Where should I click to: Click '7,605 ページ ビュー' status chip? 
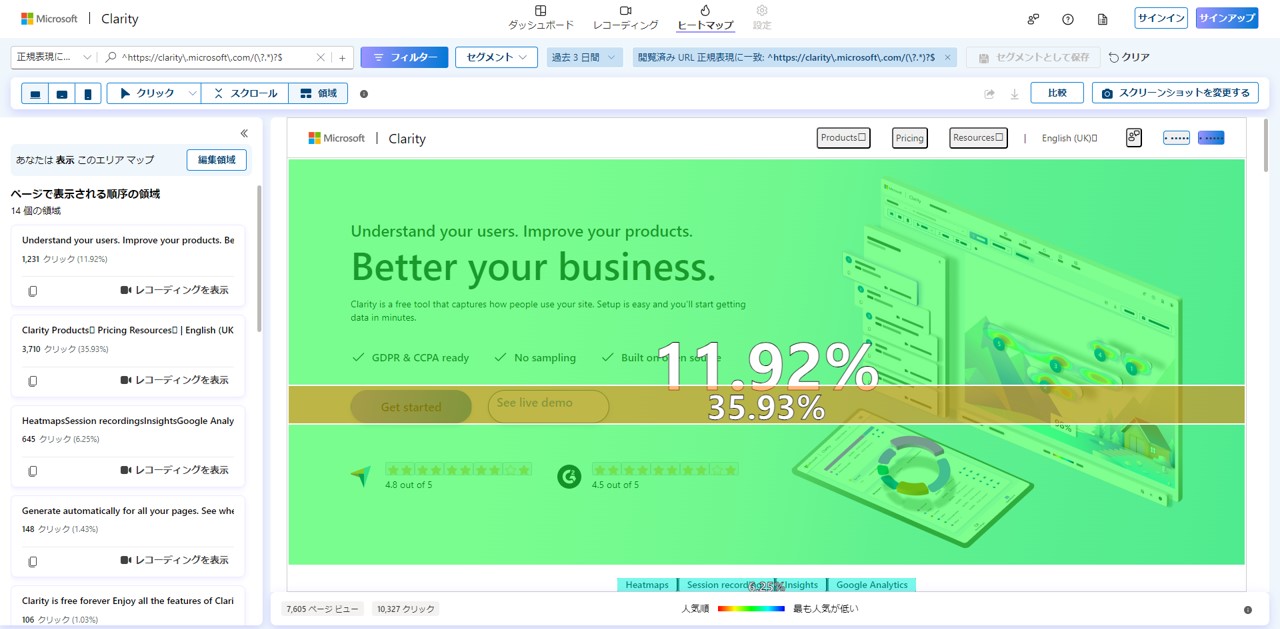(322, 609)
